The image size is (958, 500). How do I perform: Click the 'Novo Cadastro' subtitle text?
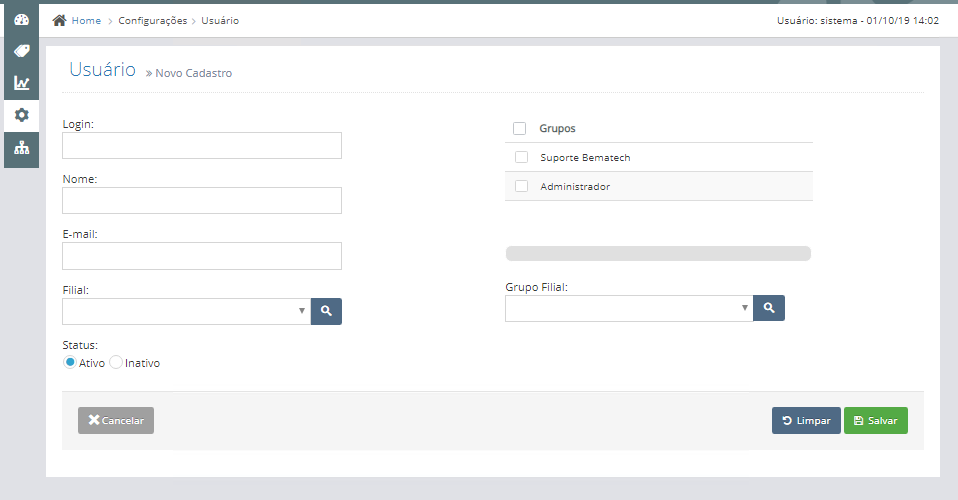(x=193, y=73)
